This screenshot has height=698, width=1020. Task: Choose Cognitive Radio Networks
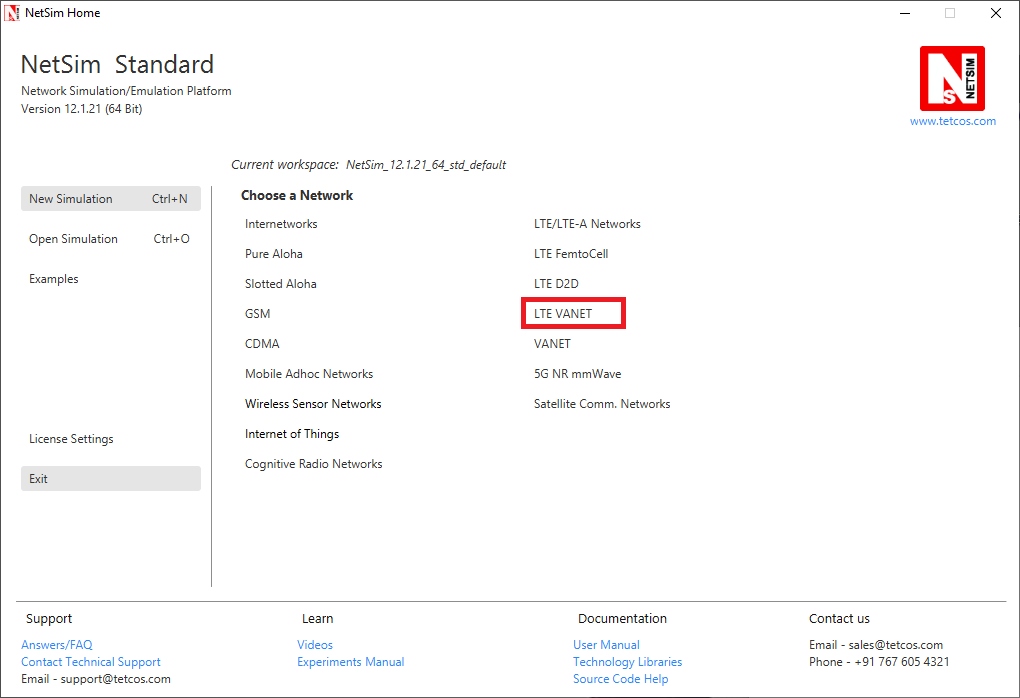314,464
